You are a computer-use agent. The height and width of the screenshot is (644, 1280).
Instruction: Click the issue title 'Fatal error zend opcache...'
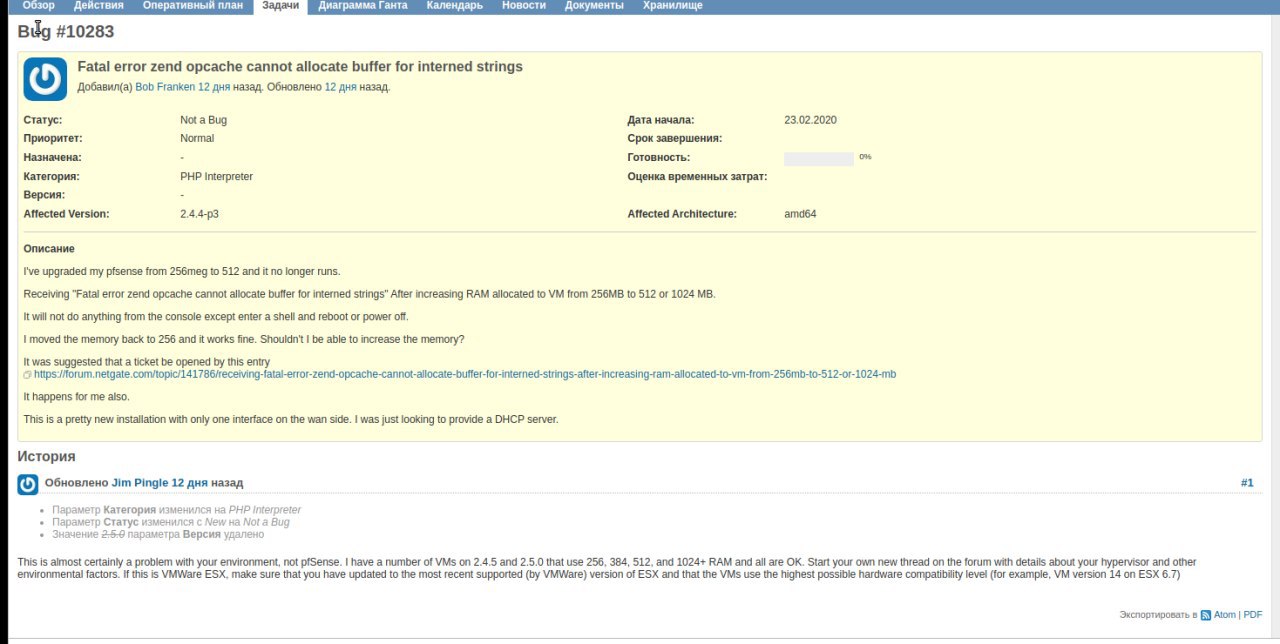(x=300, y=67)
